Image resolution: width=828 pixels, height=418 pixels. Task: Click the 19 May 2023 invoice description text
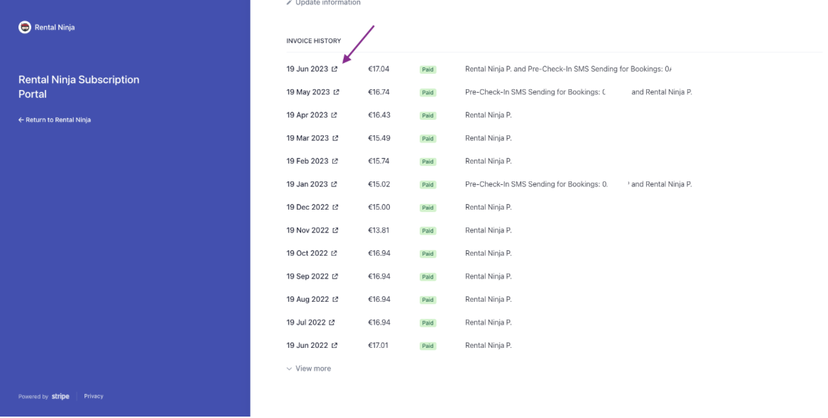click(x=578, y=92)
